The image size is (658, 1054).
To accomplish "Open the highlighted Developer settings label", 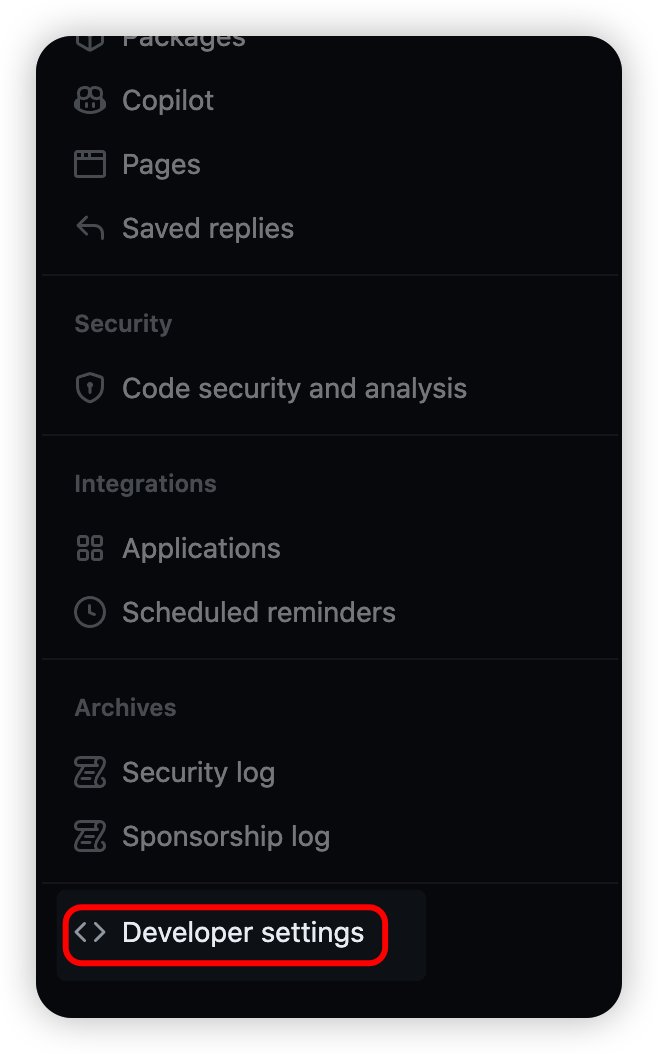I will click(x=243, y=933).
